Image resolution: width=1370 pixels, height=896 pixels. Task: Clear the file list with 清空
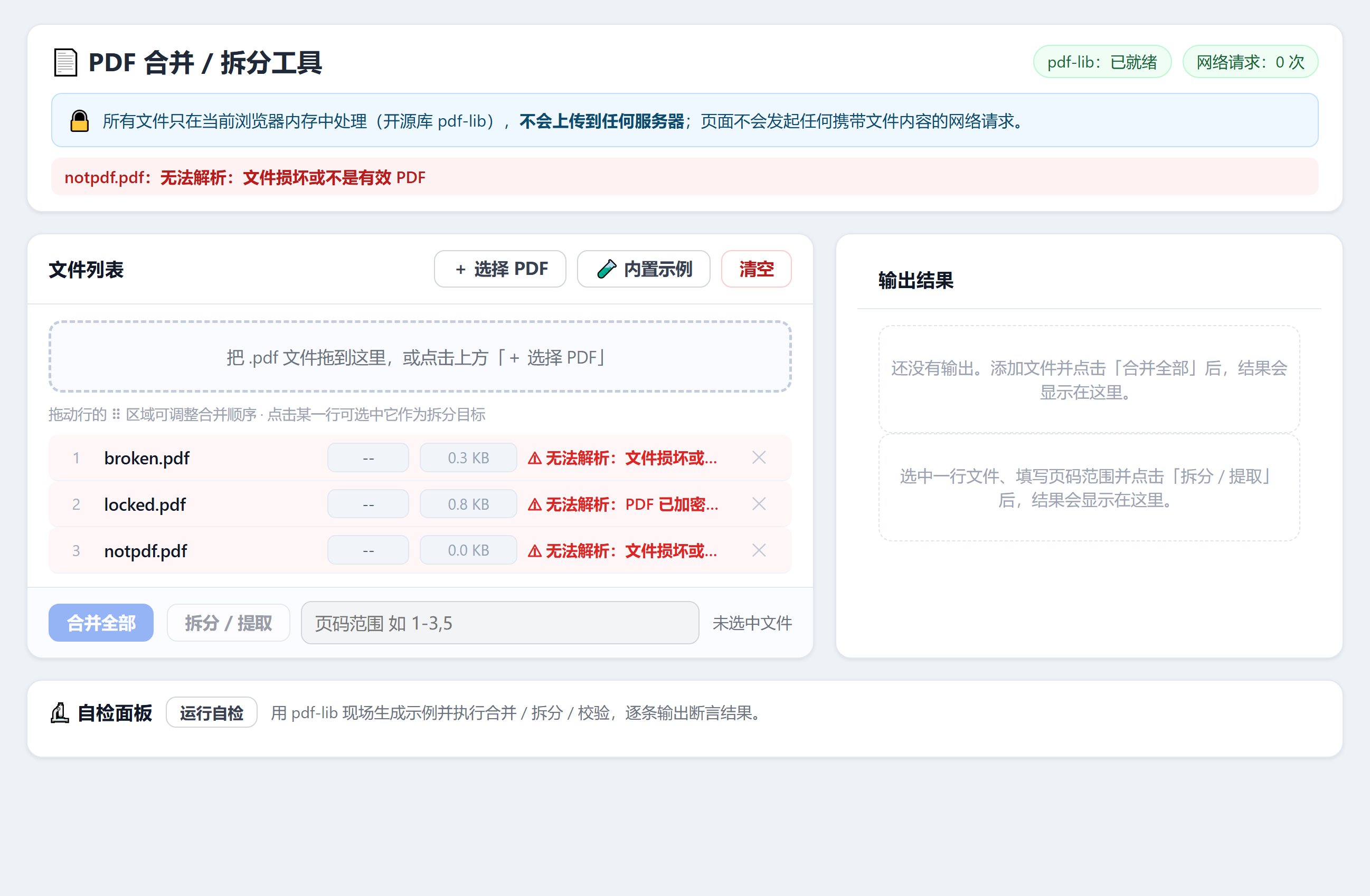pyautogui.click(x=756, y=269)
